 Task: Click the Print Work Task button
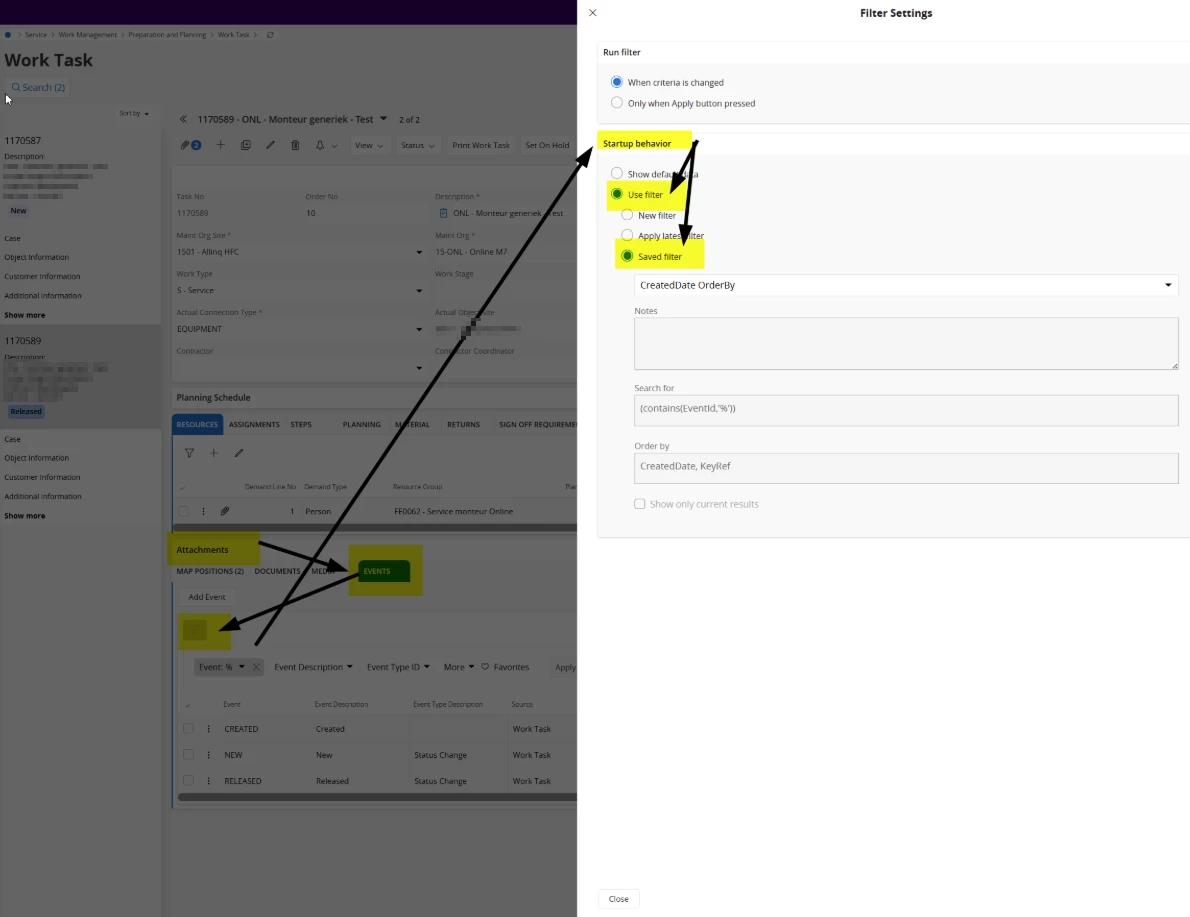(481, 145)
